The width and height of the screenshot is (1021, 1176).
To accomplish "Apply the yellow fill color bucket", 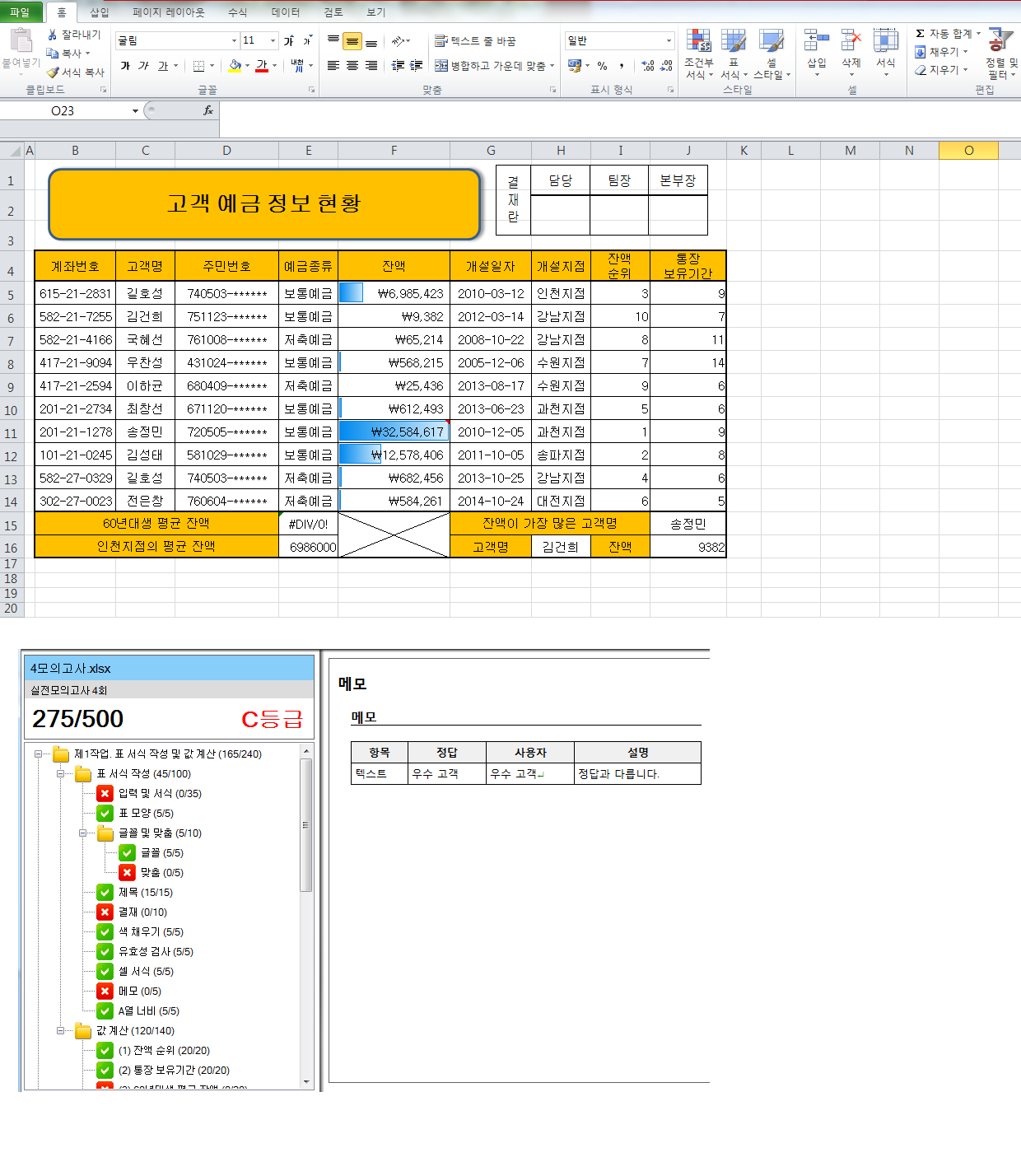I will [x=235, y=66].
